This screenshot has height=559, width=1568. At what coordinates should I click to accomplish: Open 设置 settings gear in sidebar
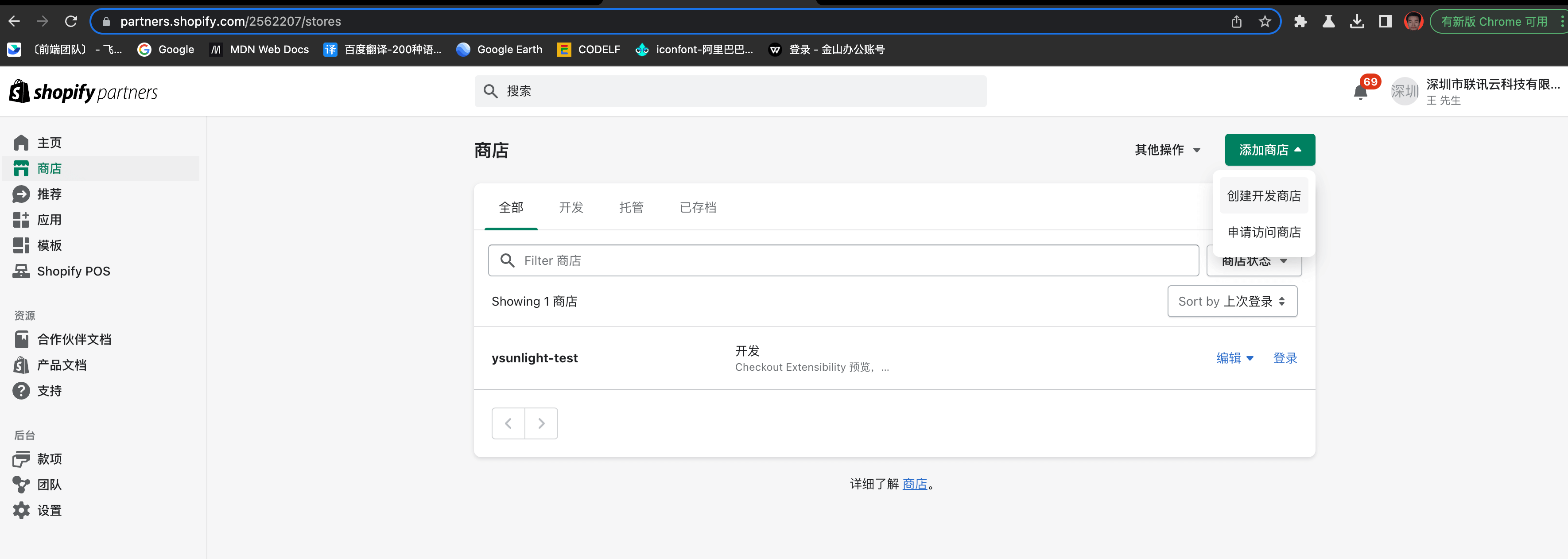click(x=21, y=510)
